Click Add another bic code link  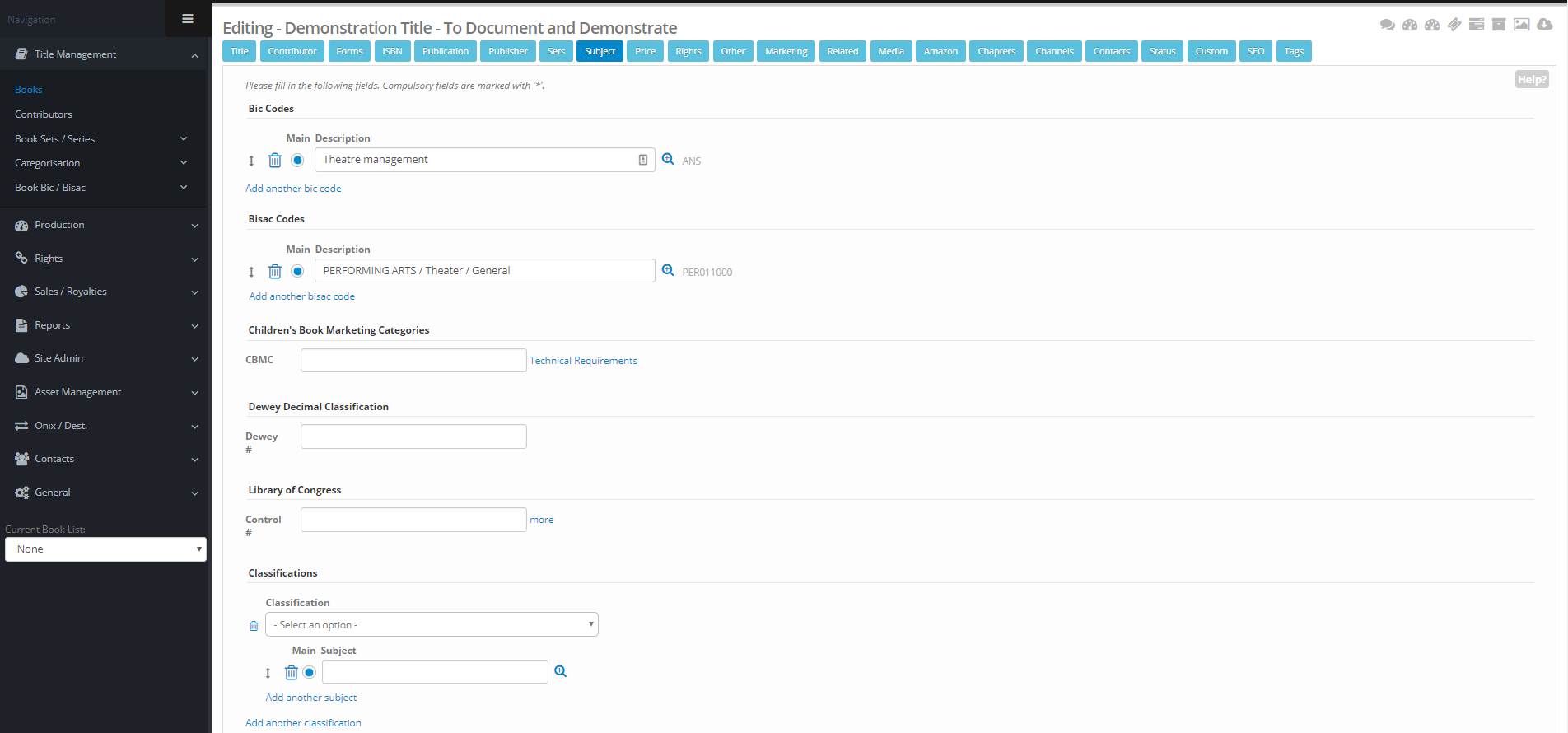pos(293,189)
